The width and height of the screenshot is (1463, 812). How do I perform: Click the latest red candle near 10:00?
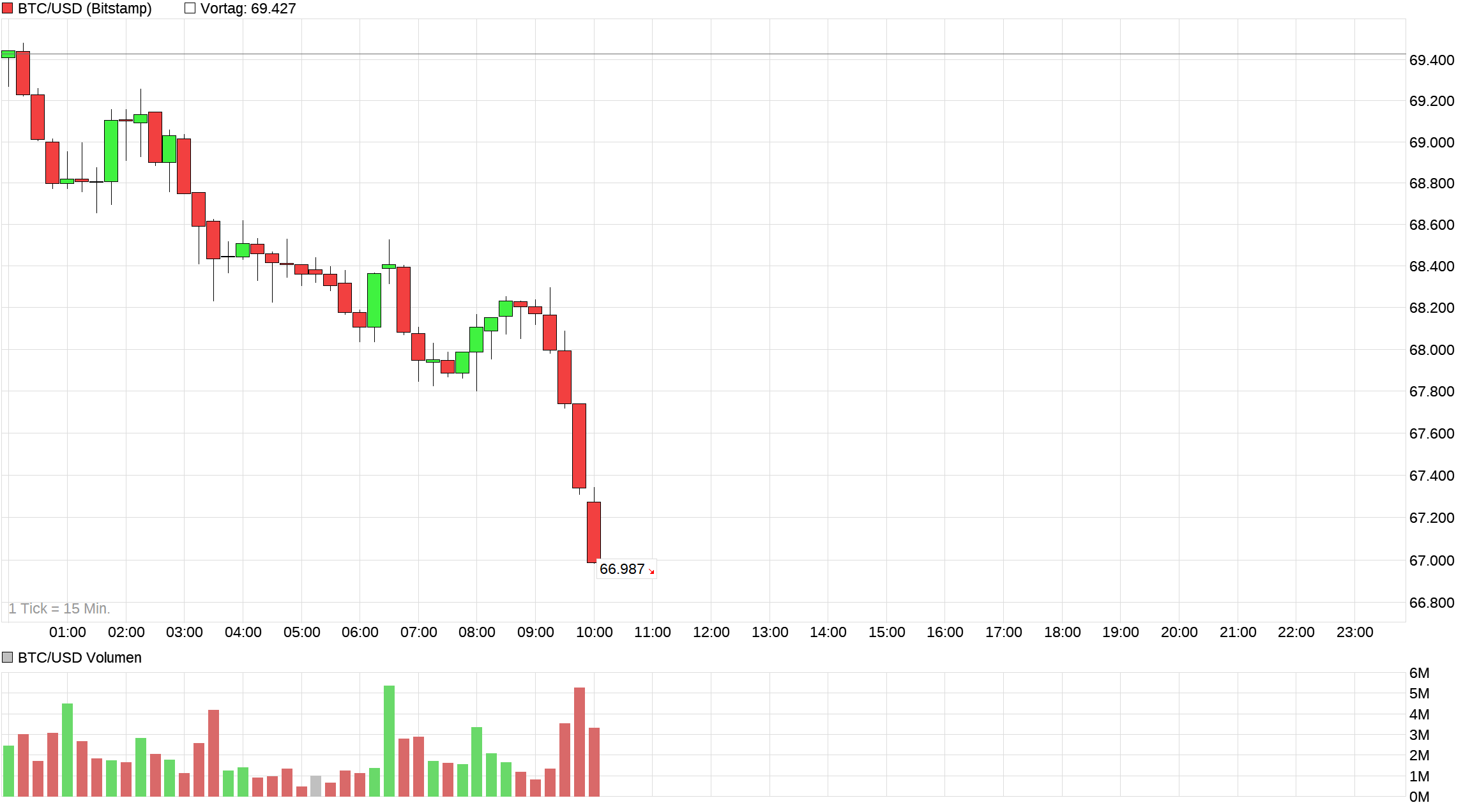point(594,532)
